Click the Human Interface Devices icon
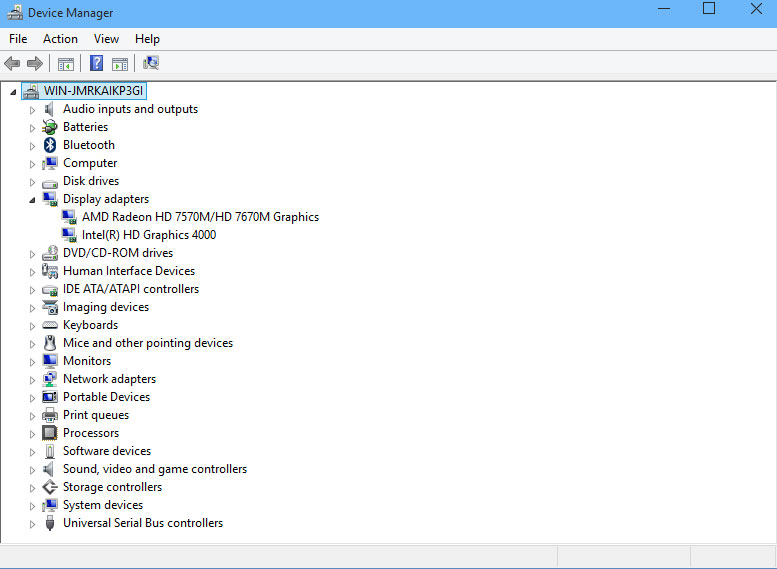This screenshot has width=777, height=569. 50,271
